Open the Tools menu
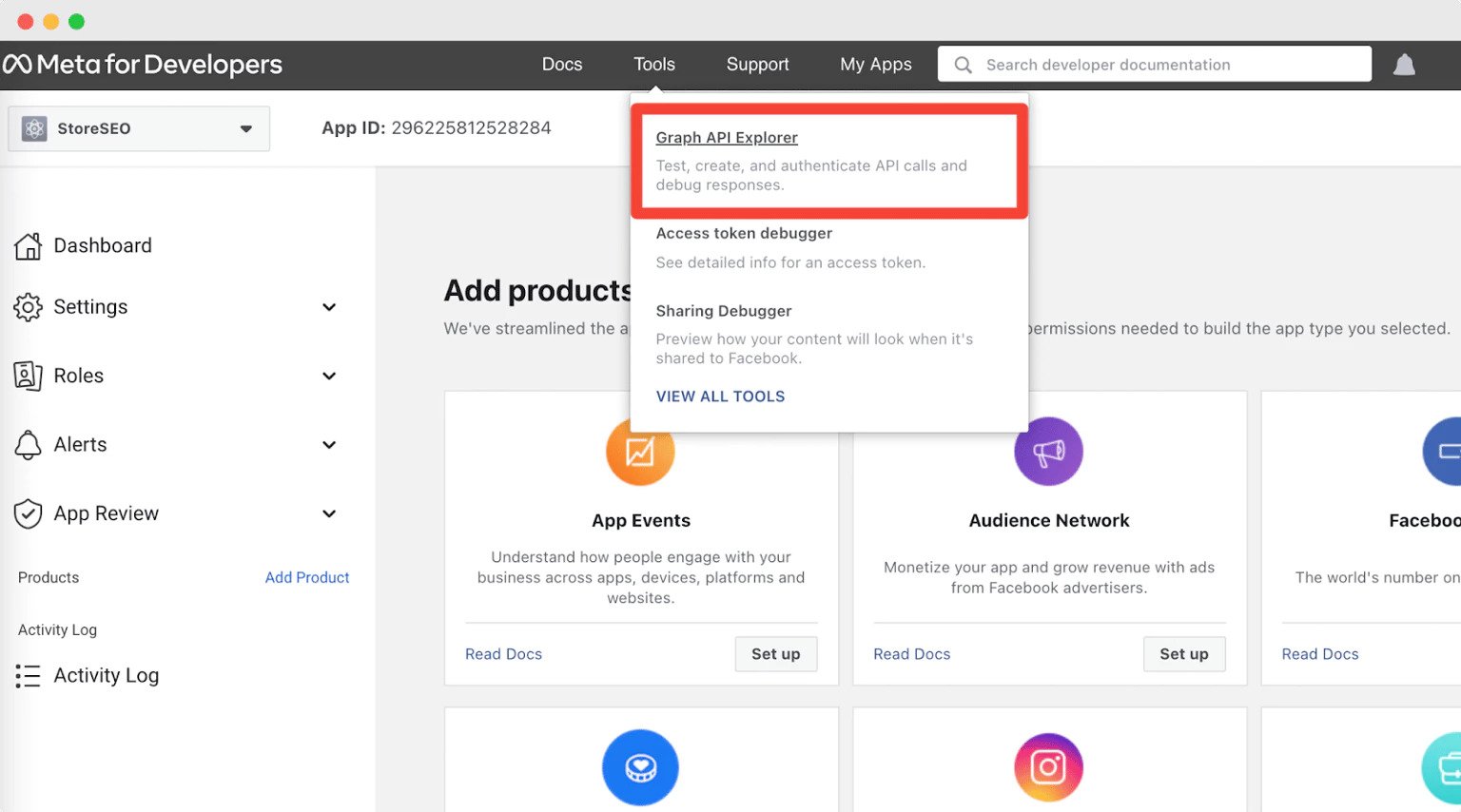 654,65
